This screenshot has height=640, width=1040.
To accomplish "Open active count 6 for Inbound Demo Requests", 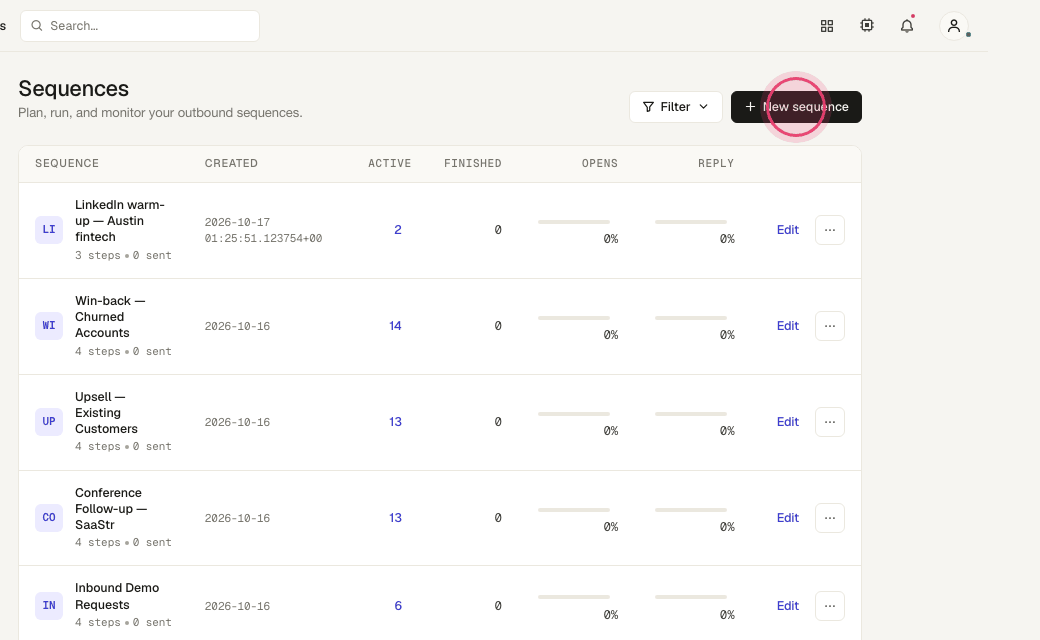I will point(398,606).
